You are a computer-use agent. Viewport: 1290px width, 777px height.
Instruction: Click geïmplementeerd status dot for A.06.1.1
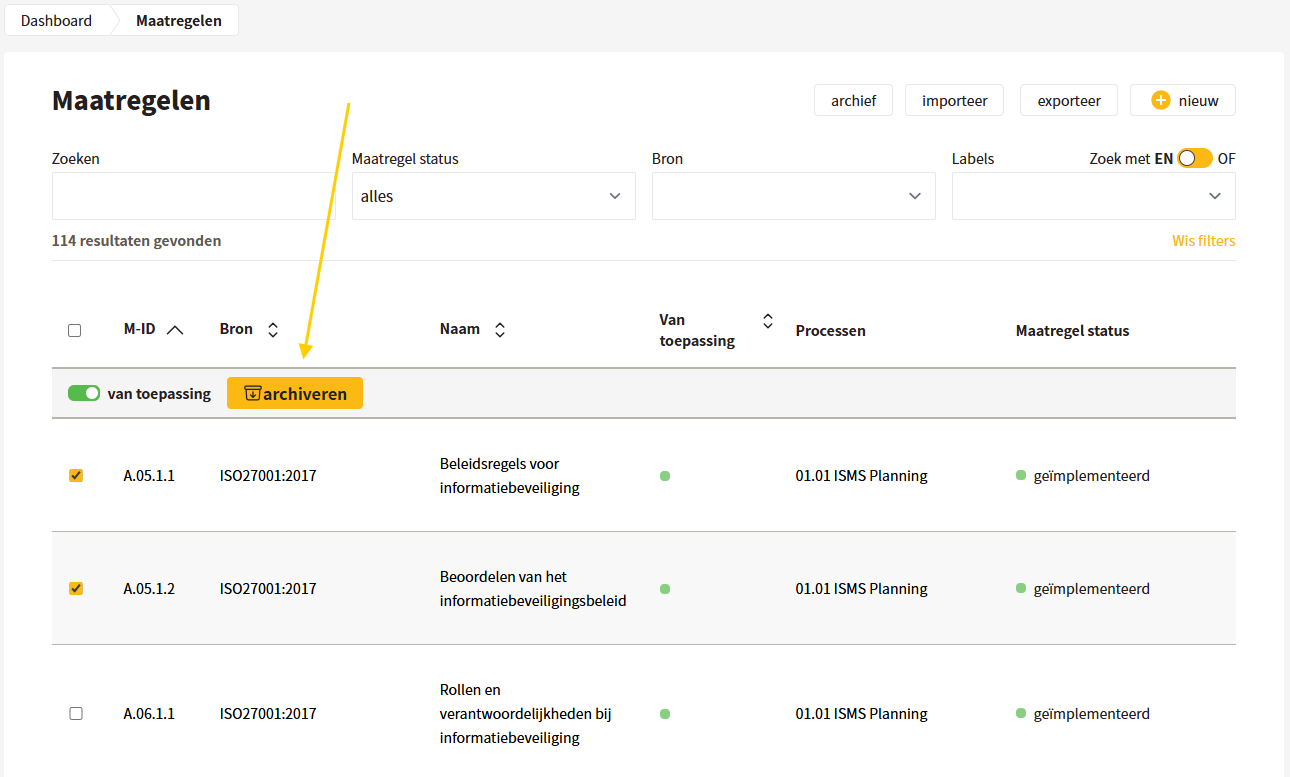[1021, 714]
